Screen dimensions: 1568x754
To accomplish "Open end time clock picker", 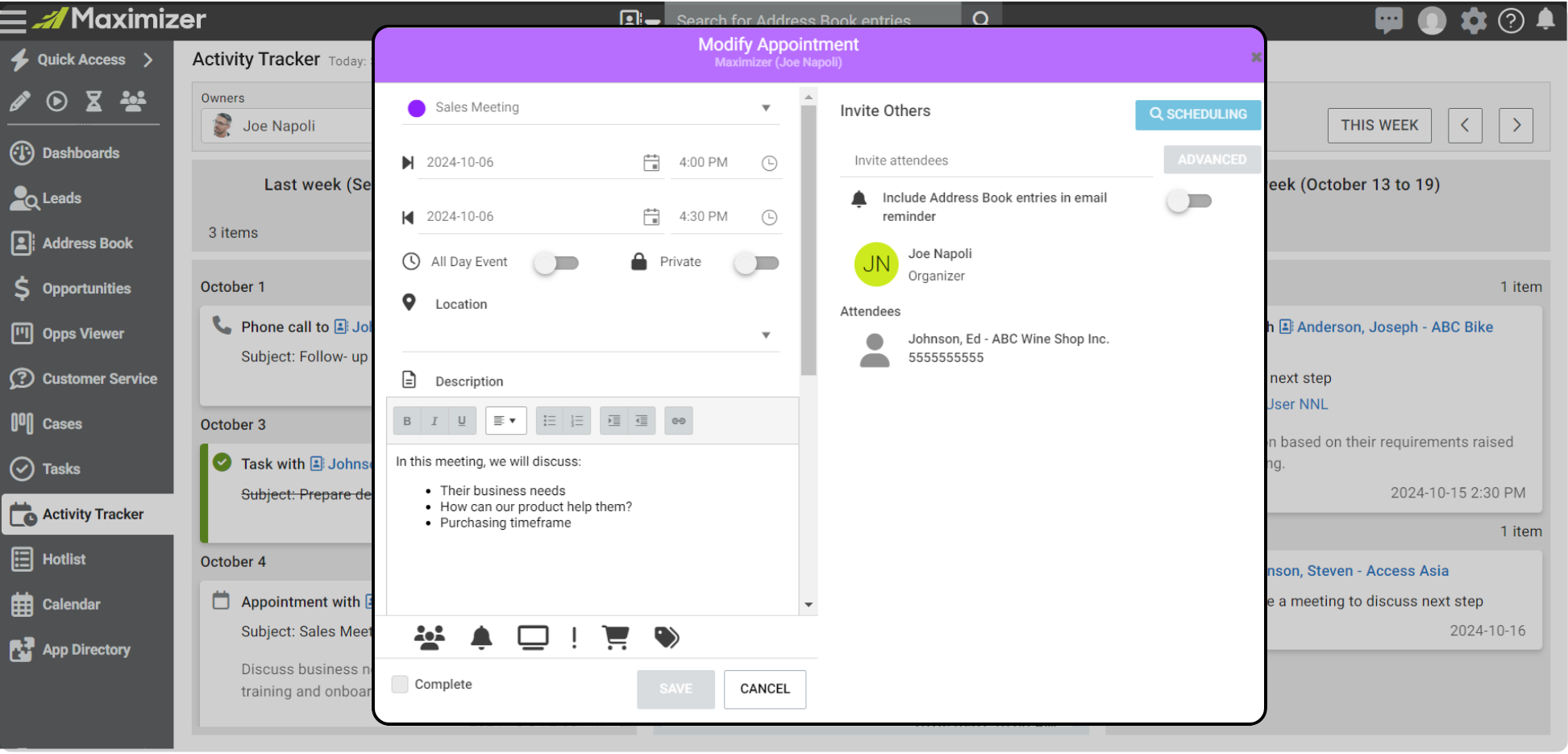I will coord(770,217).
